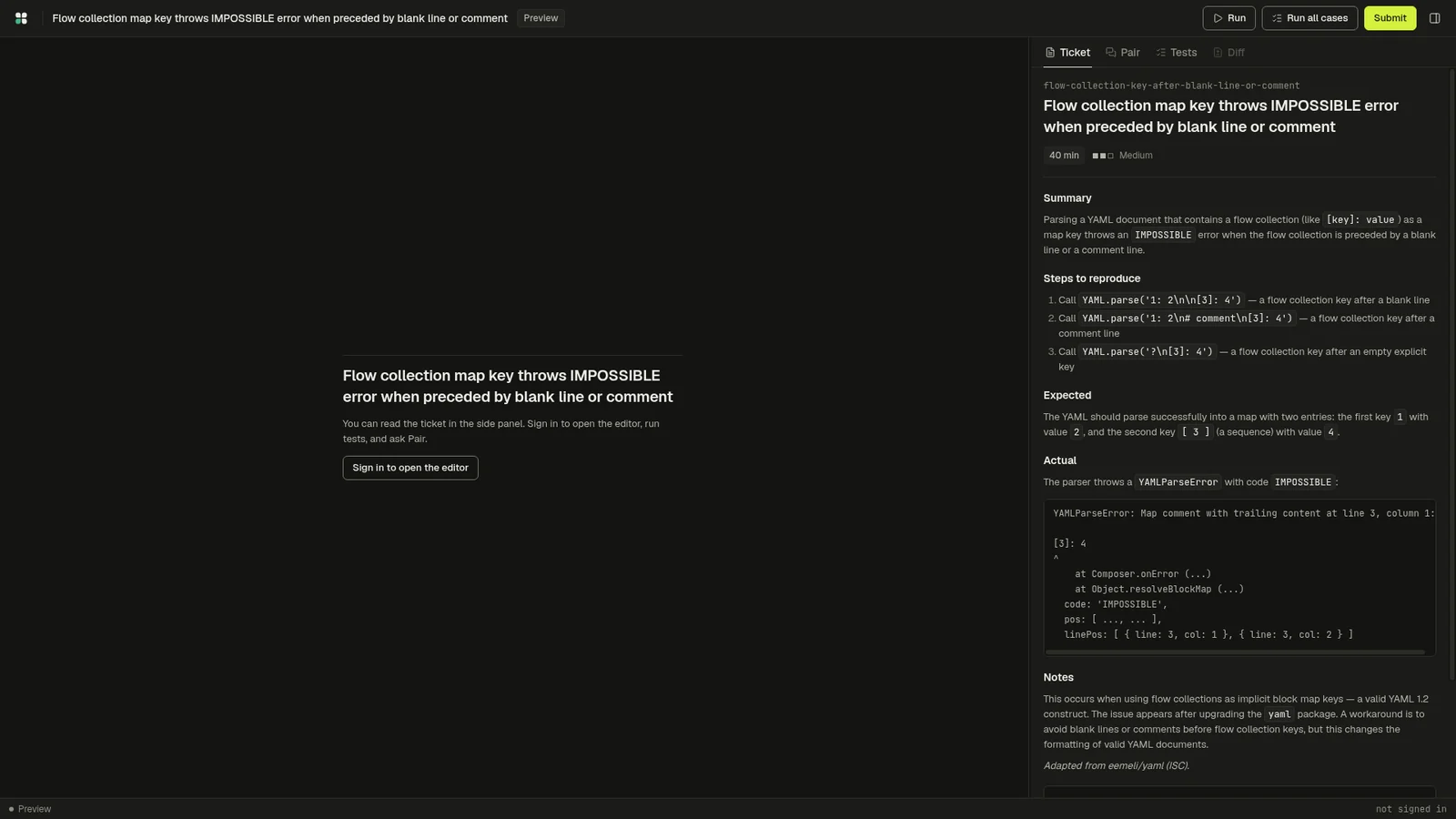
Task: Click the 'Actual' heading
Action: pos(1060,460)
